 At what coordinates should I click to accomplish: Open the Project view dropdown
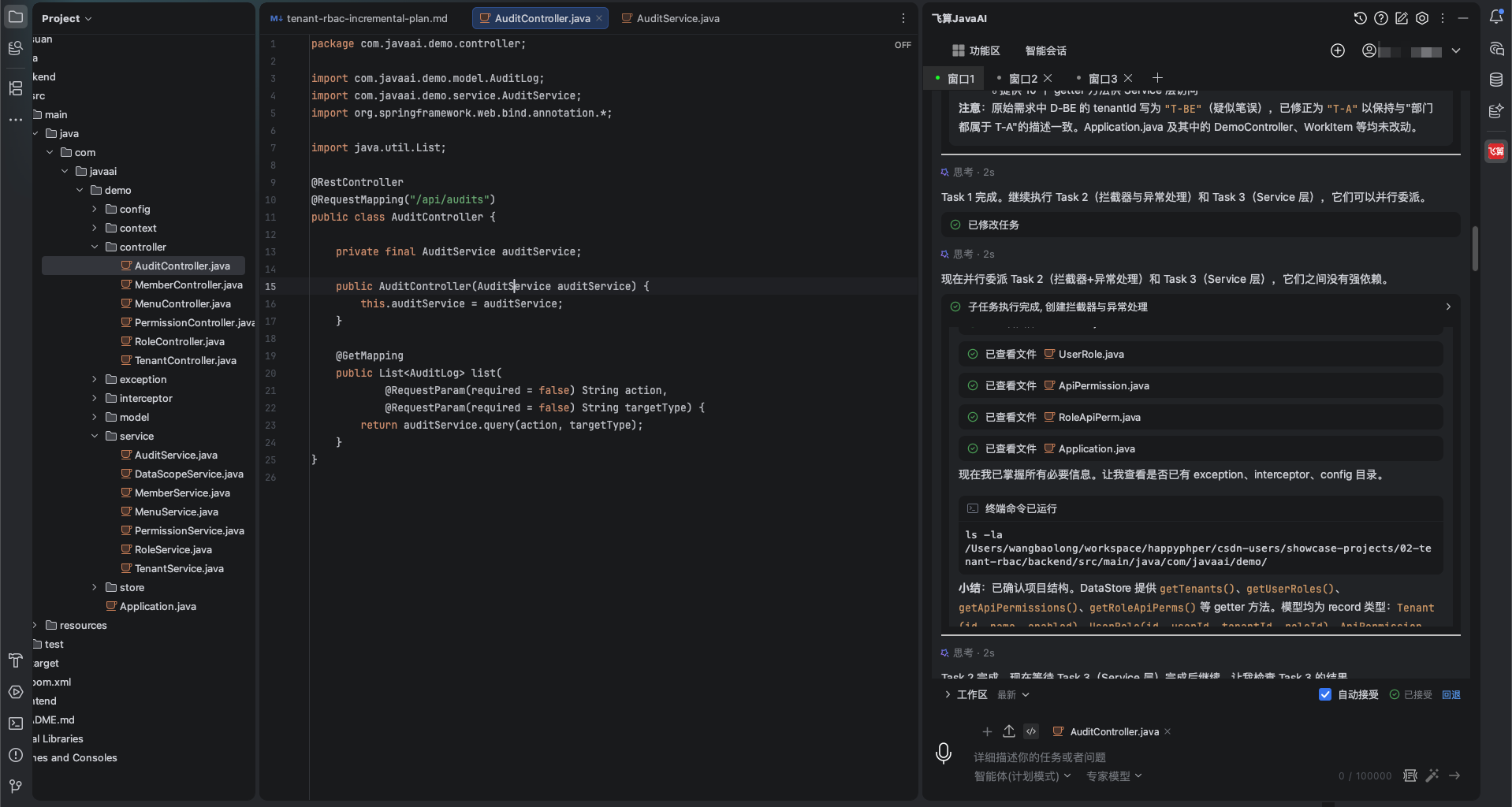(67, 18)
